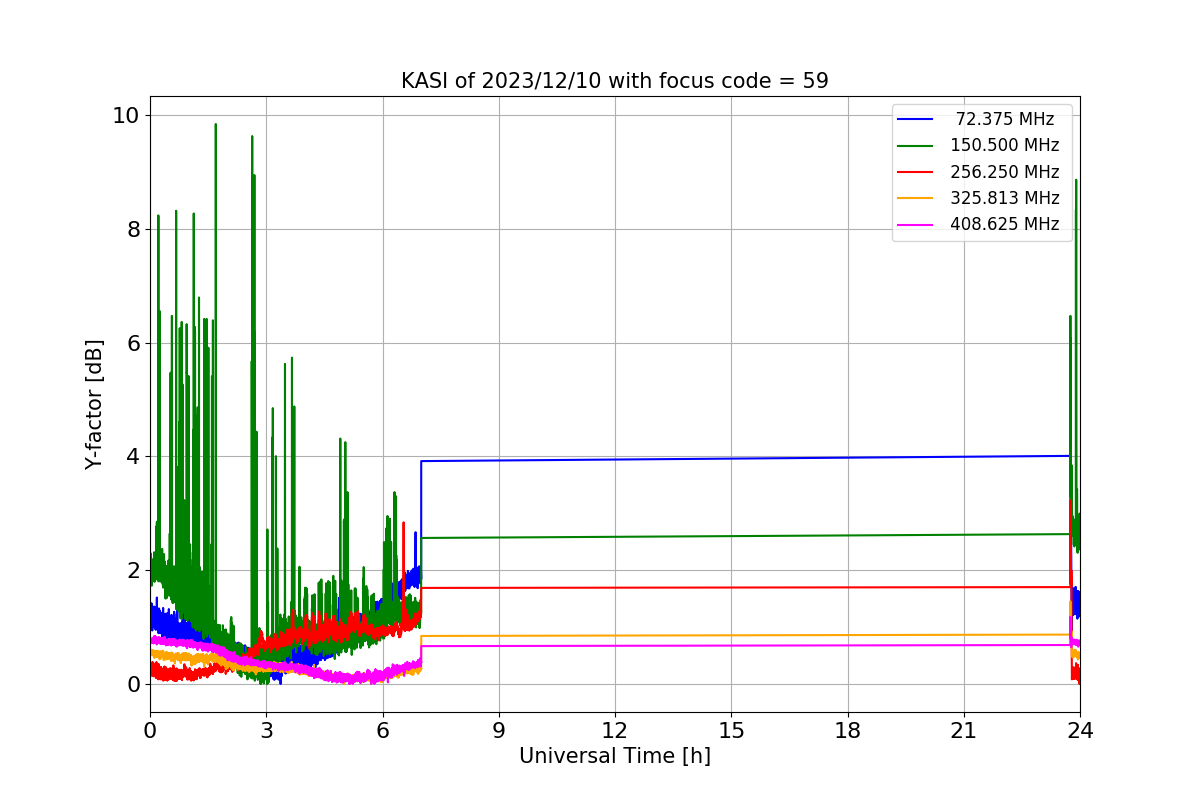Viewport: 1200px width, 800px height.
Task: Click the green line sample in legend
Action: click(x=915, y=146)
